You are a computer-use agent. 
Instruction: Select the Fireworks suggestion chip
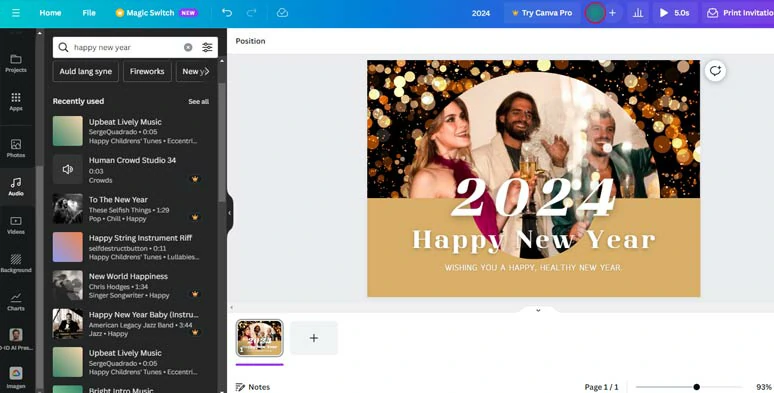147,71
